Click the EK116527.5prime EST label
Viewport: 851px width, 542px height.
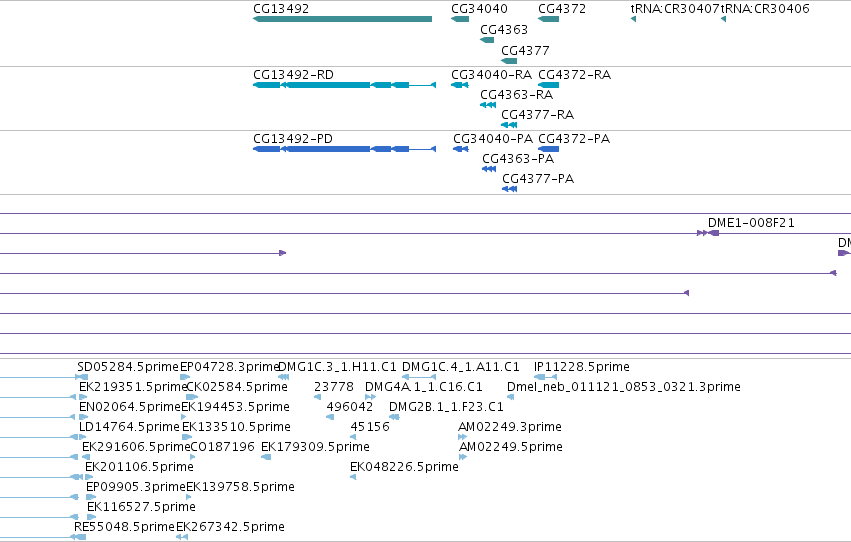click(141, 508)
